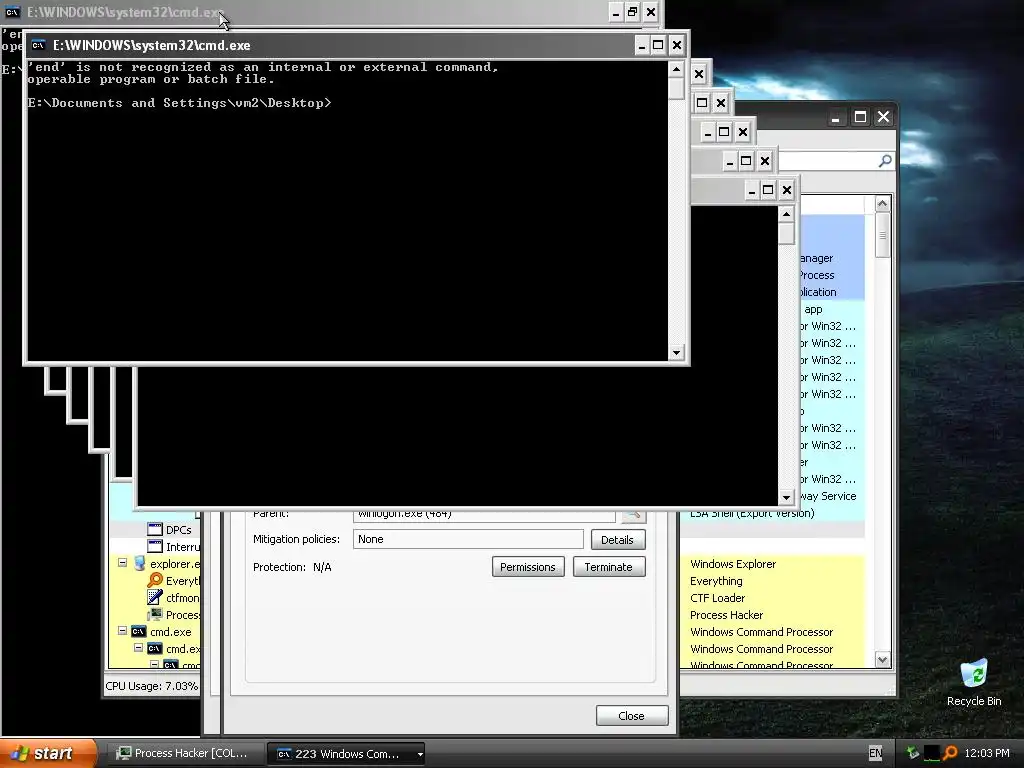Viewport: 1024px width, 768px height.
Task: Maximize the front cmd.exe window
Action: pyautogui.click(x=658, y=45)
